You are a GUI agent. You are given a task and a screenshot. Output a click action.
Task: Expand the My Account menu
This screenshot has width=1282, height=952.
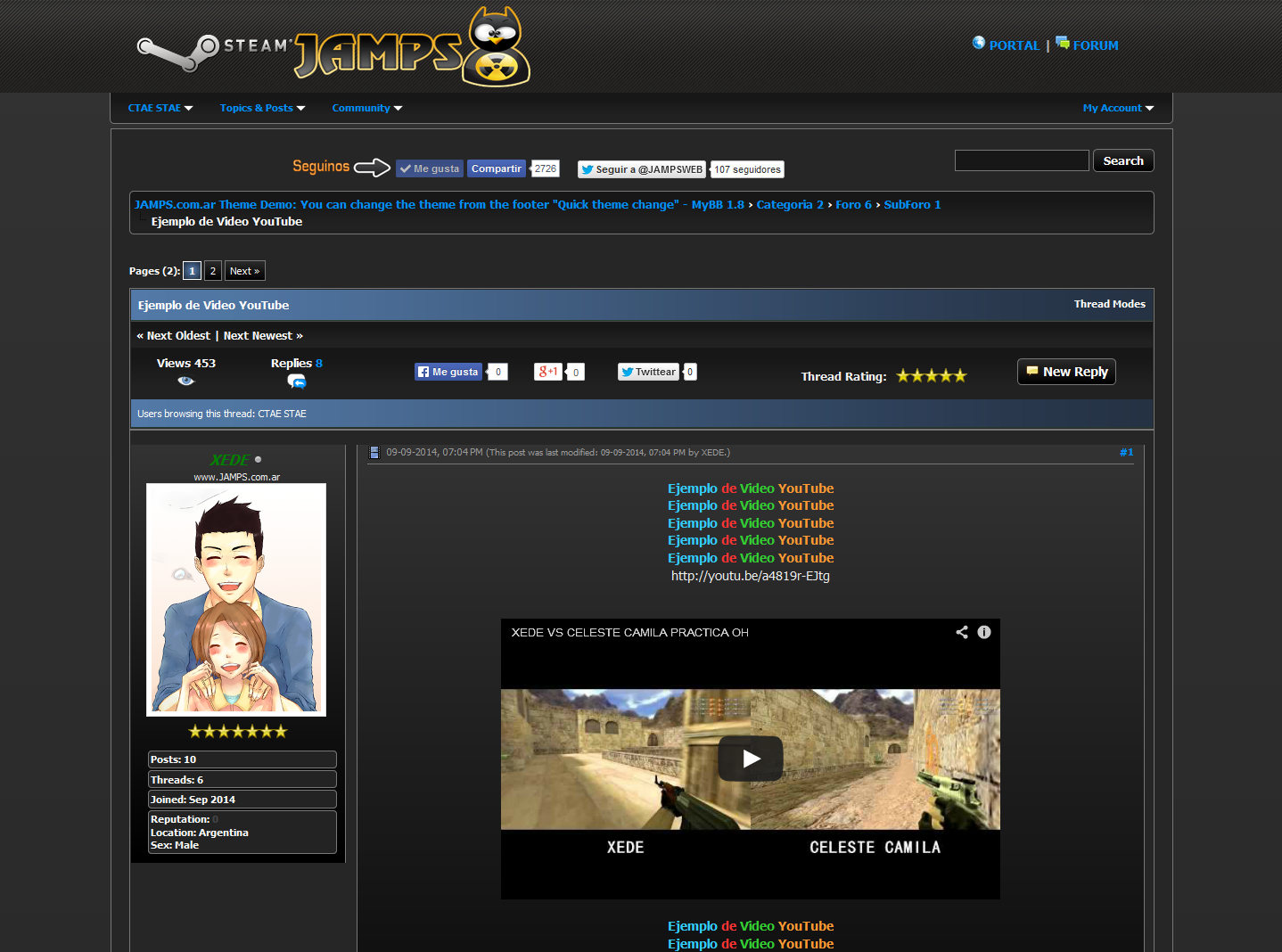[x=1118, y=108]
